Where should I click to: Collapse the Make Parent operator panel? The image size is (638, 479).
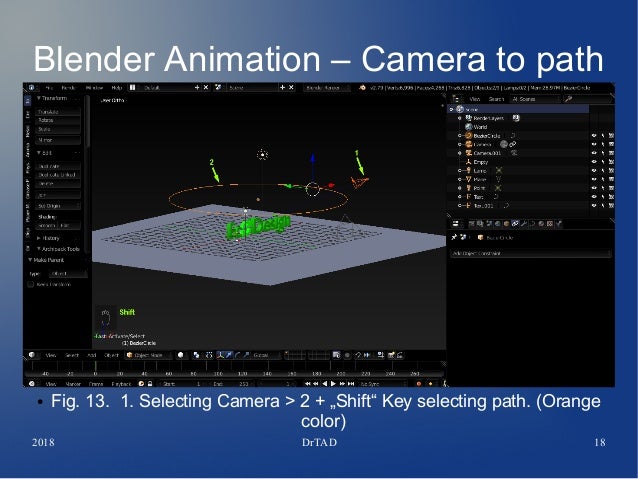(30, 260)
